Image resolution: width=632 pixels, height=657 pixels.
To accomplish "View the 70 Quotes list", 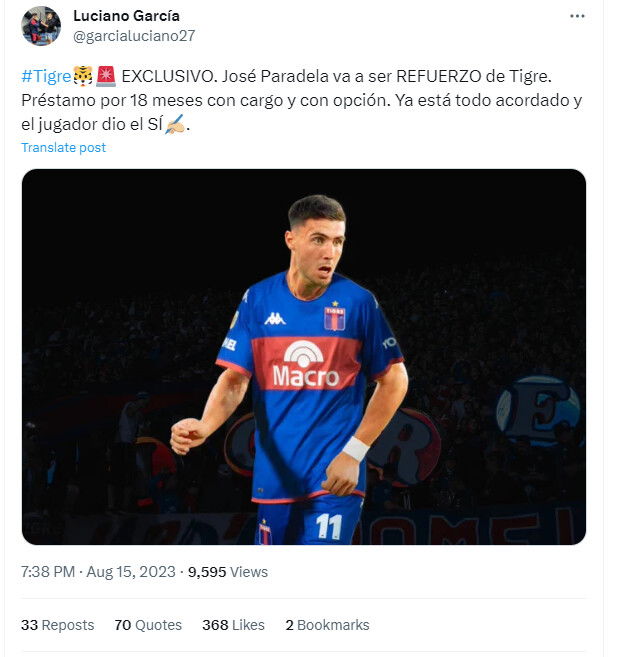I will tap(148, 625).
